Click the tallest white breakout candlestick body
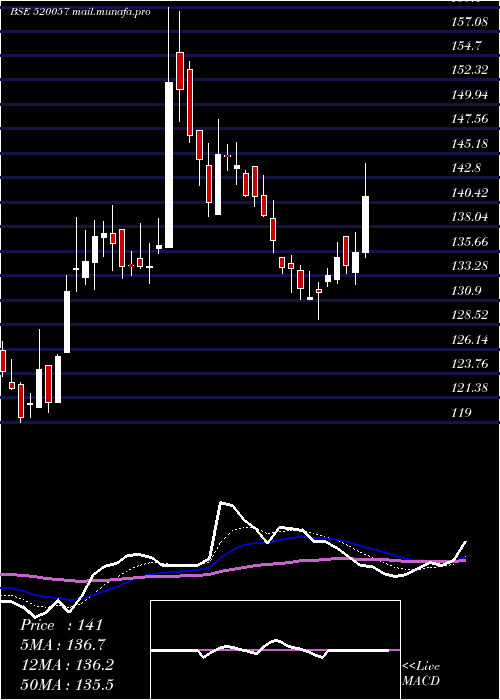 169,165
